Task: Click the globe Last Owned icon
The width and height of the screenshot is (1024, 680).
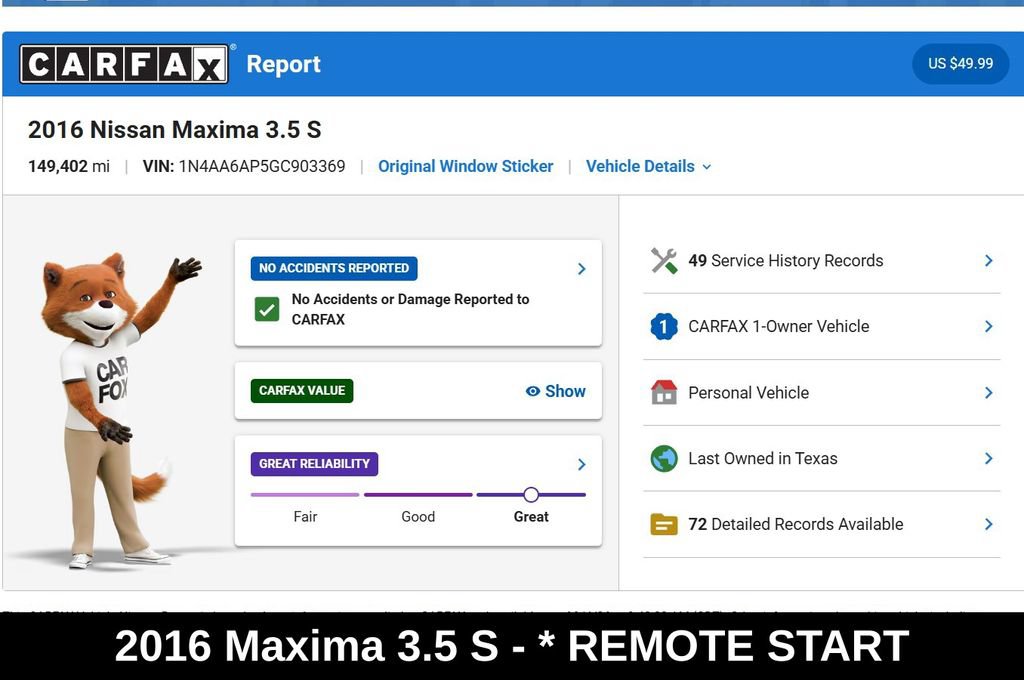Action: [664, 459]
